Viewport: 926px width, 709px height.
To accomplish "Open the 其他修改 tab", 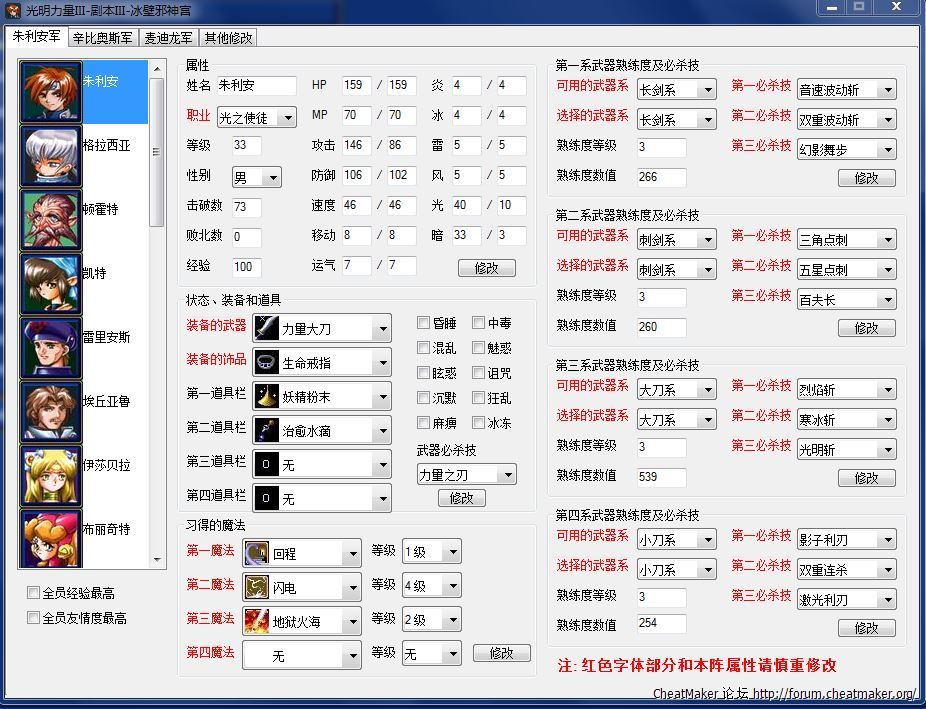I will [228, 38].
